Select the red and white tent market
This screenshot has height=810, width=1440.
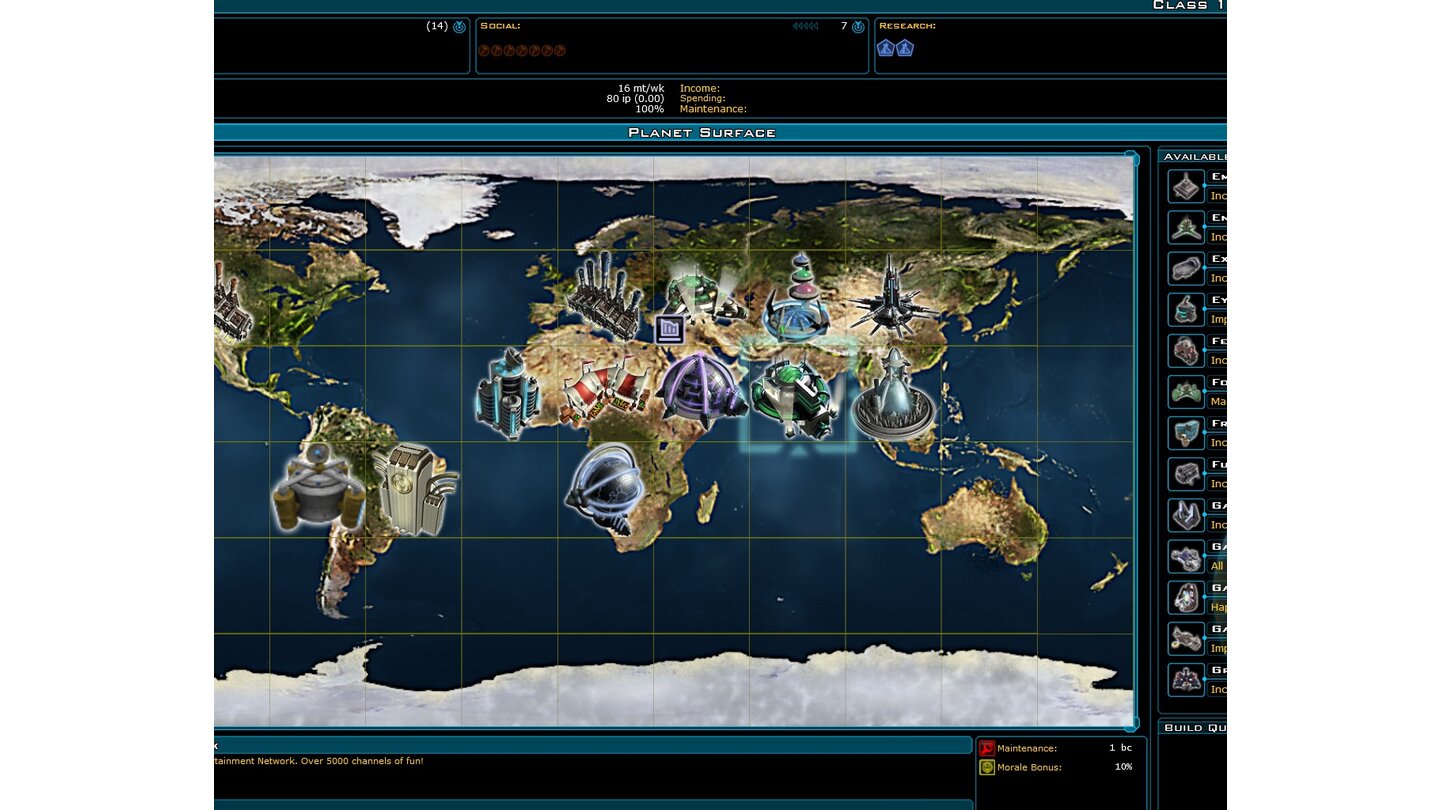(x=606, y=391)
